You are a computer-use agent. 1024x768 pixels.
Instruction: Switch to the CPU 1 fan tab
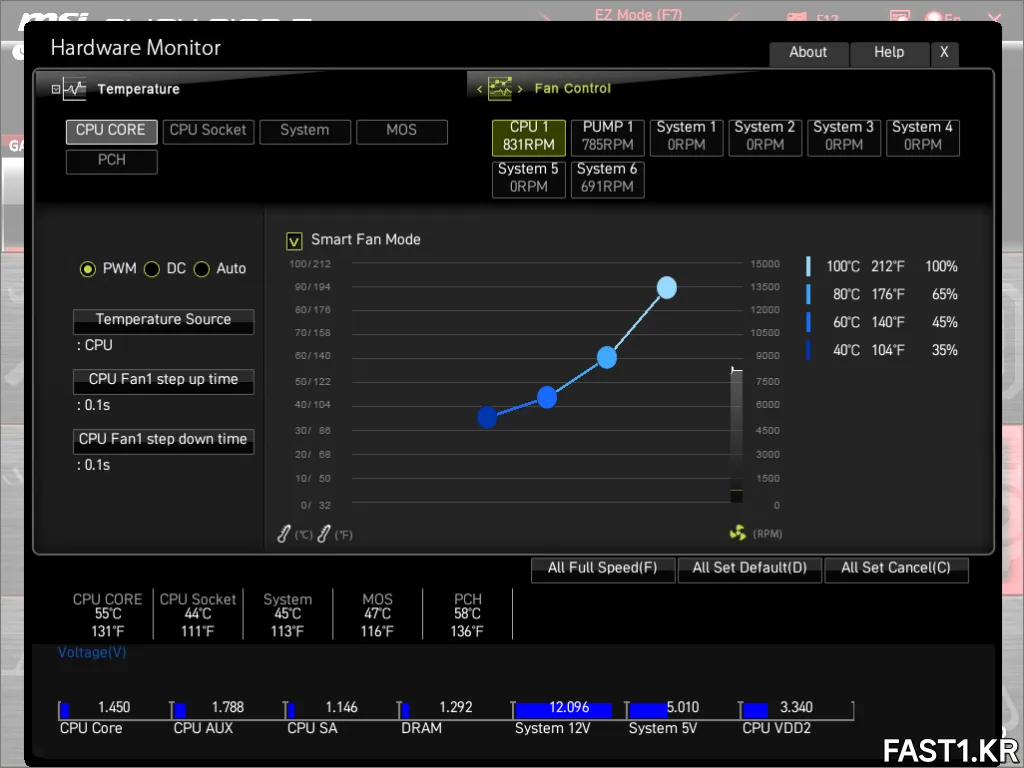[x=528, y=136]
